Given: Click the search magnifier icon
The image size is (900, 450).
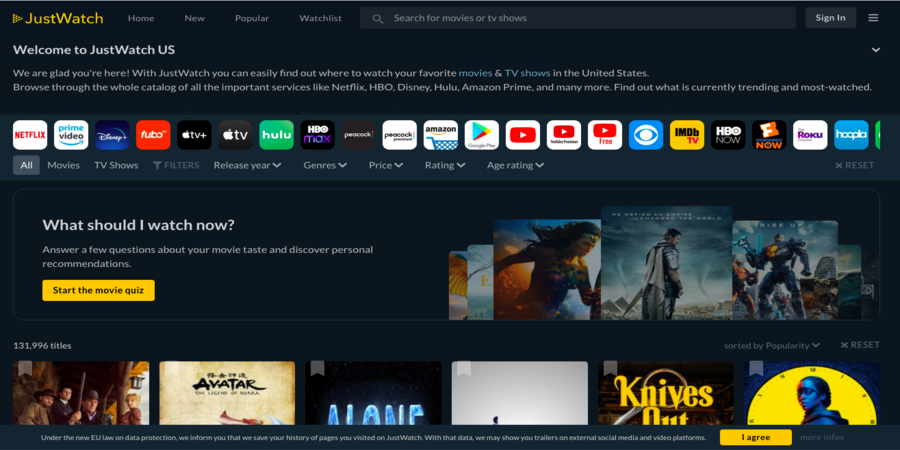Looking at the screenshot, I should 378,18.
